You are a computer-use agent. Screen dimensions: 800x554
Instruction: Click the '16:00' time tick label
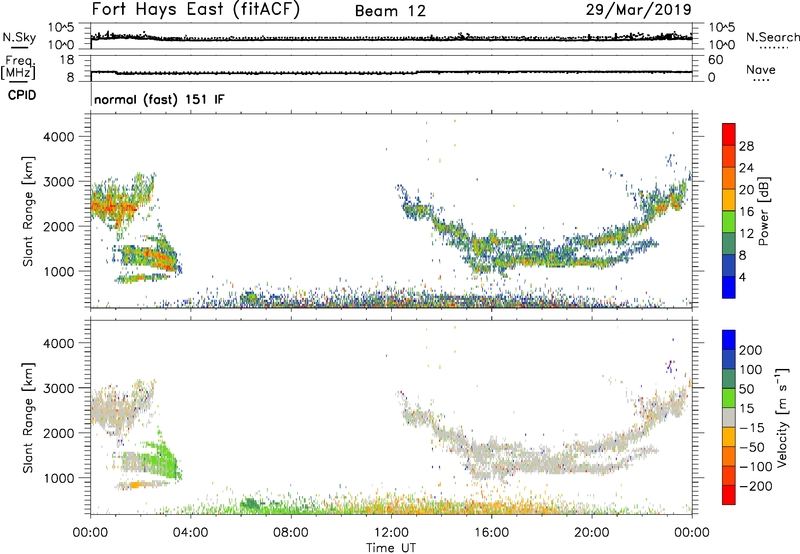(x=491, y=533)
